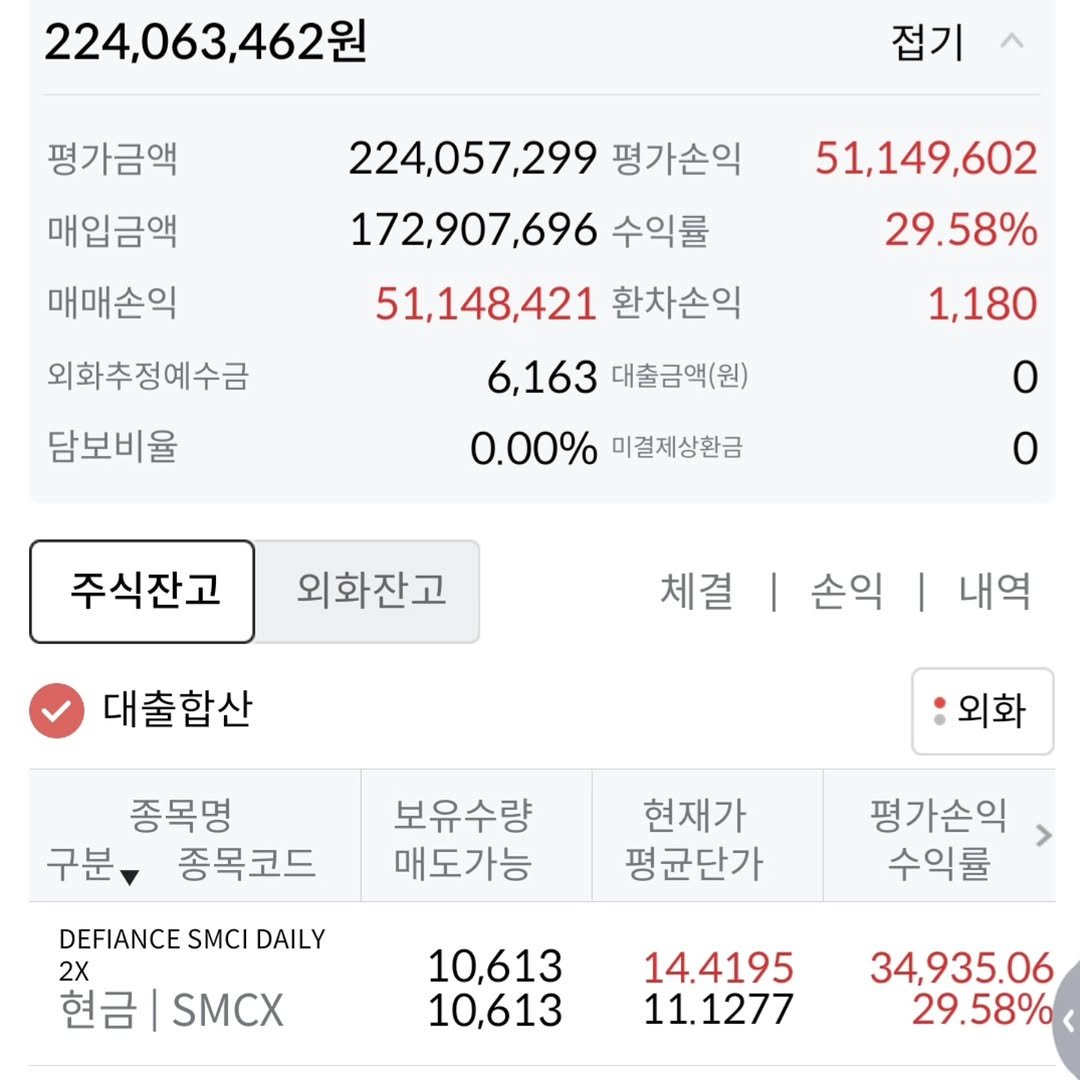
Task: Sort using the 구분 down-arrow
Action: [129, 877]
